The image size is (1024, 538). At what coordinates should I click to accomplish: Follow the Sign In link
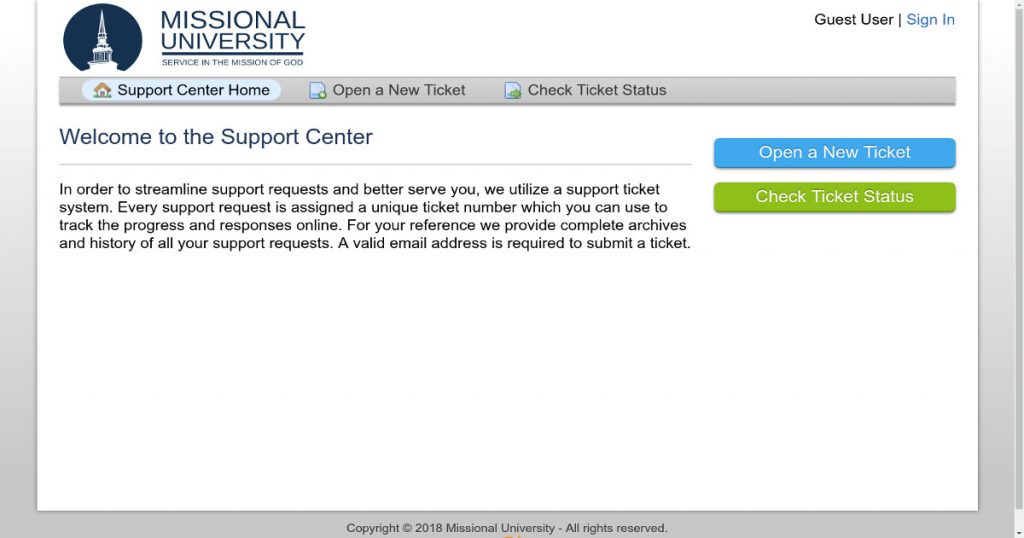coord(930,20)
